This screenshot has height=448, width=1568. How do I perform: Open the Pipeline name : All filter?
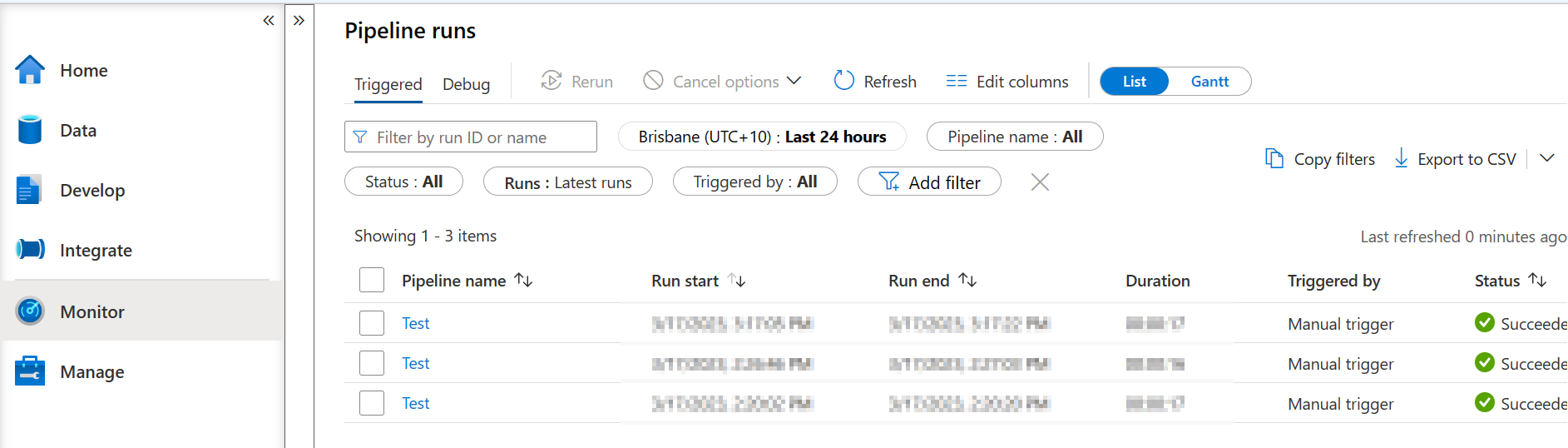1015,137
